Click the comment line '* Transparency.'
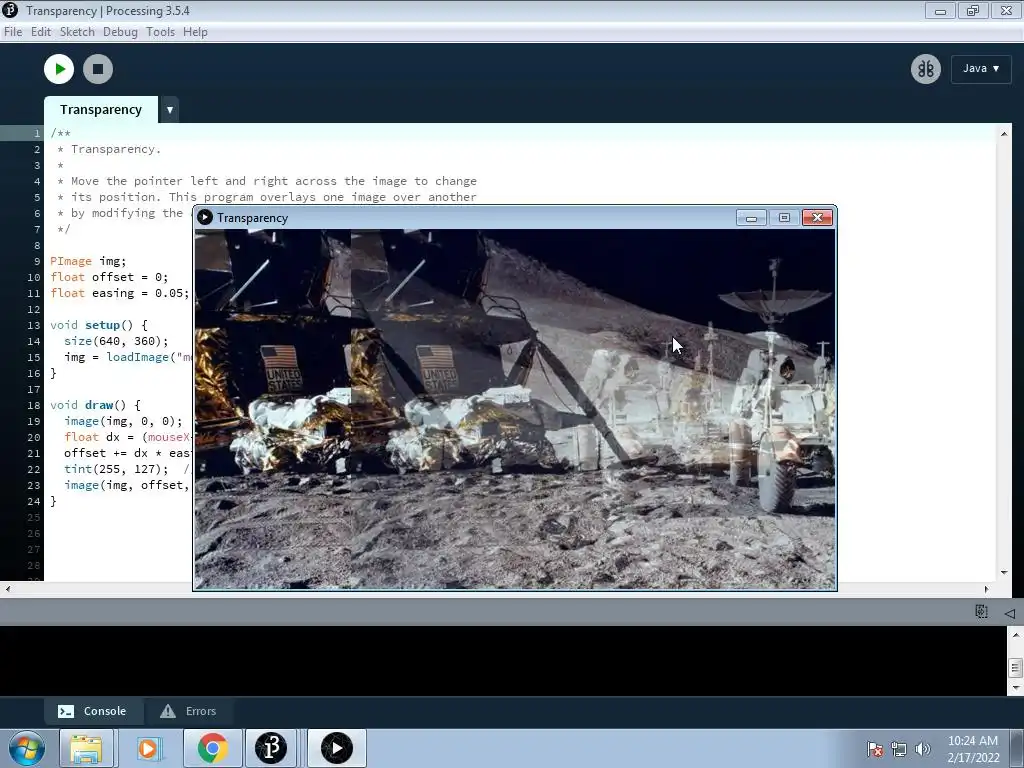 (x=108, y=149)
